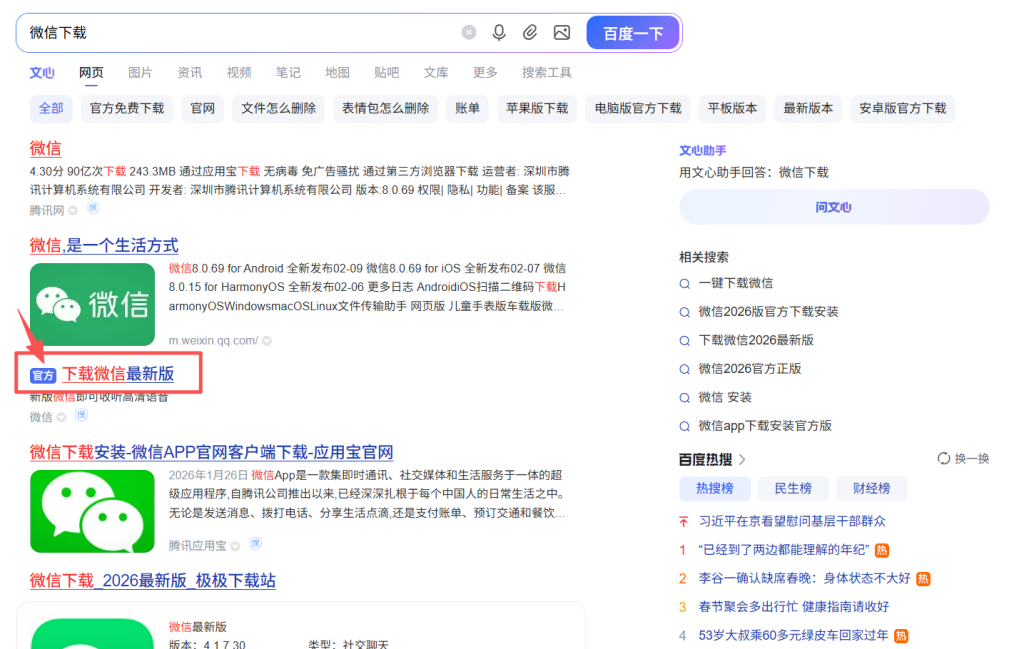Clear the search box text
Image resolution: width=1024 pixels, height=649 pixels.
point(469,33)
